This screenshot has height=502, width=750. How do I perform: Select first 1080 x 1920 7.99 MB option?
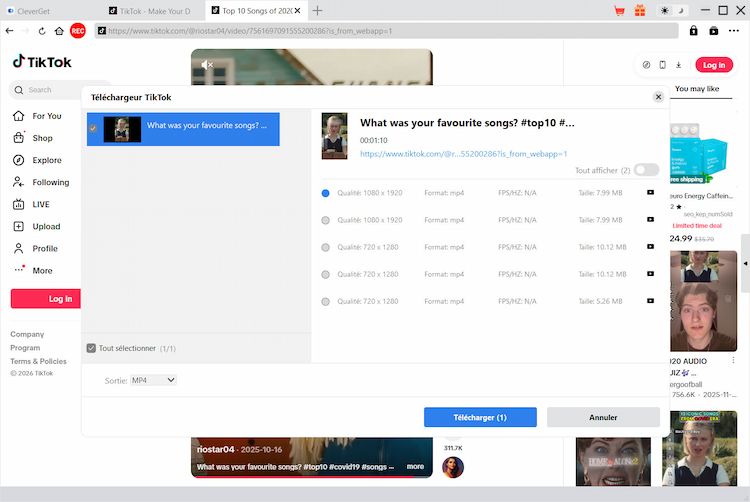coord(325,193)
